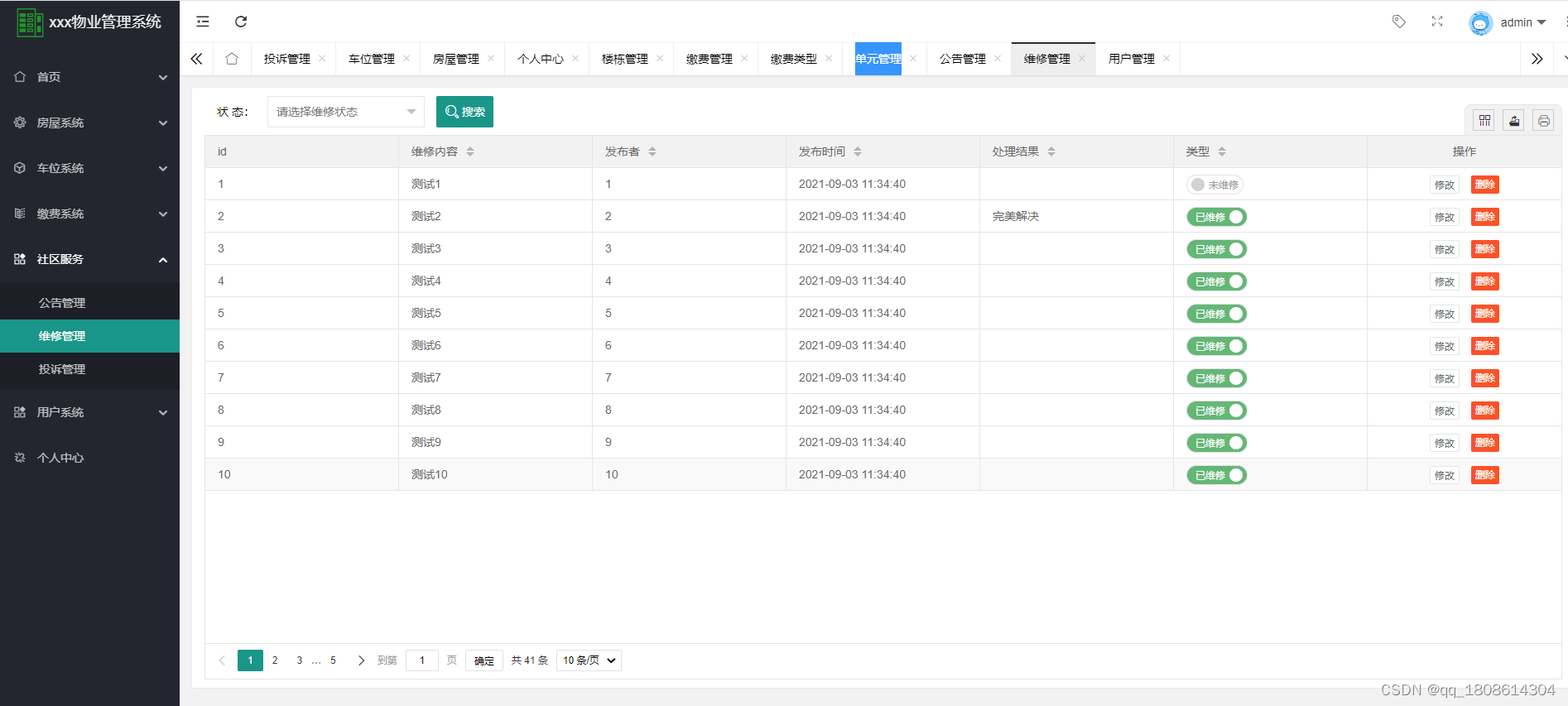Toggle 已维修 switch for row 5

1216,314
